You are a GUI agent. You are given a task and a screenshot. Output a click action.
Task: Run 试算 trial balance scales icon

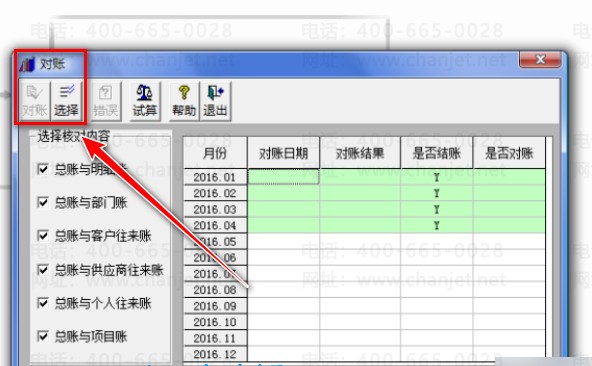(x=145, y=101)
